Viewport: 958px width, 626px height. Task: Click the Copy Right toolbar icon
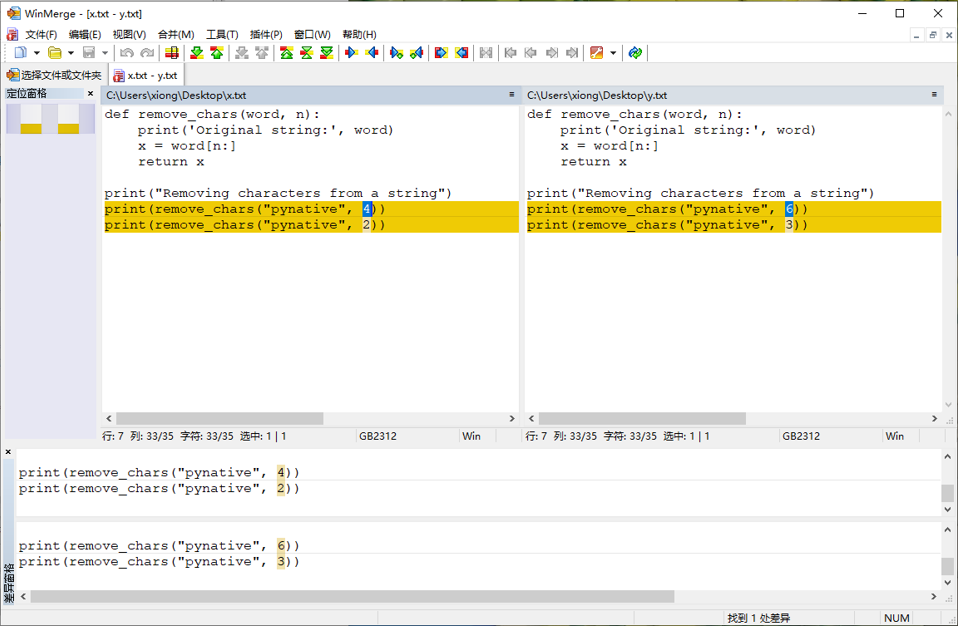pos(351,53)
